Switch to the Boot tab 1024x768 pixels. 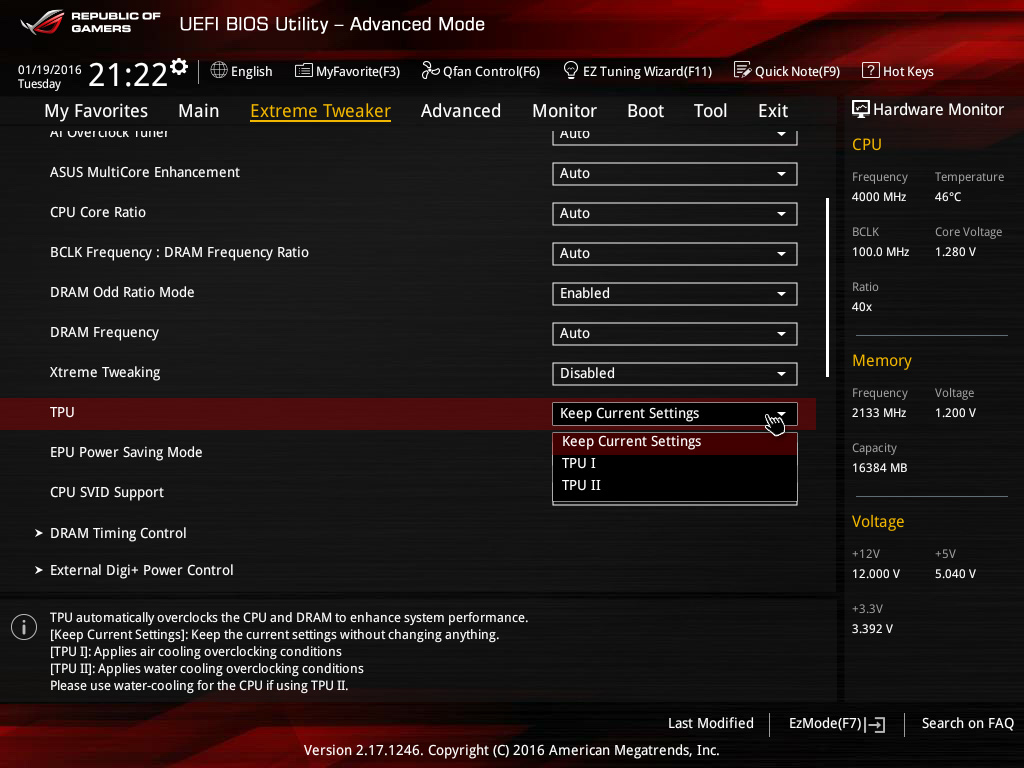[645, 111]
